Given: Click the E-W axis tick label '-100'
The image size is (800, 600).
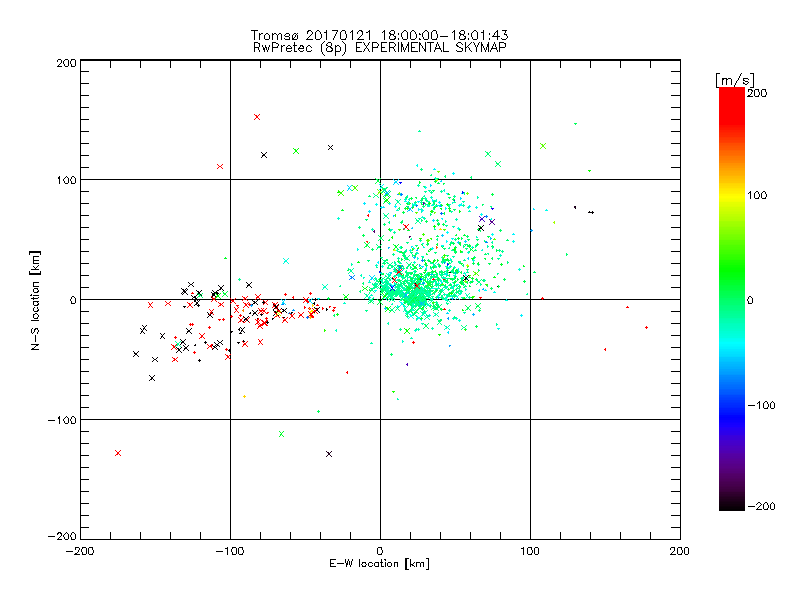Looking at the screenshot, I should 230,552.
